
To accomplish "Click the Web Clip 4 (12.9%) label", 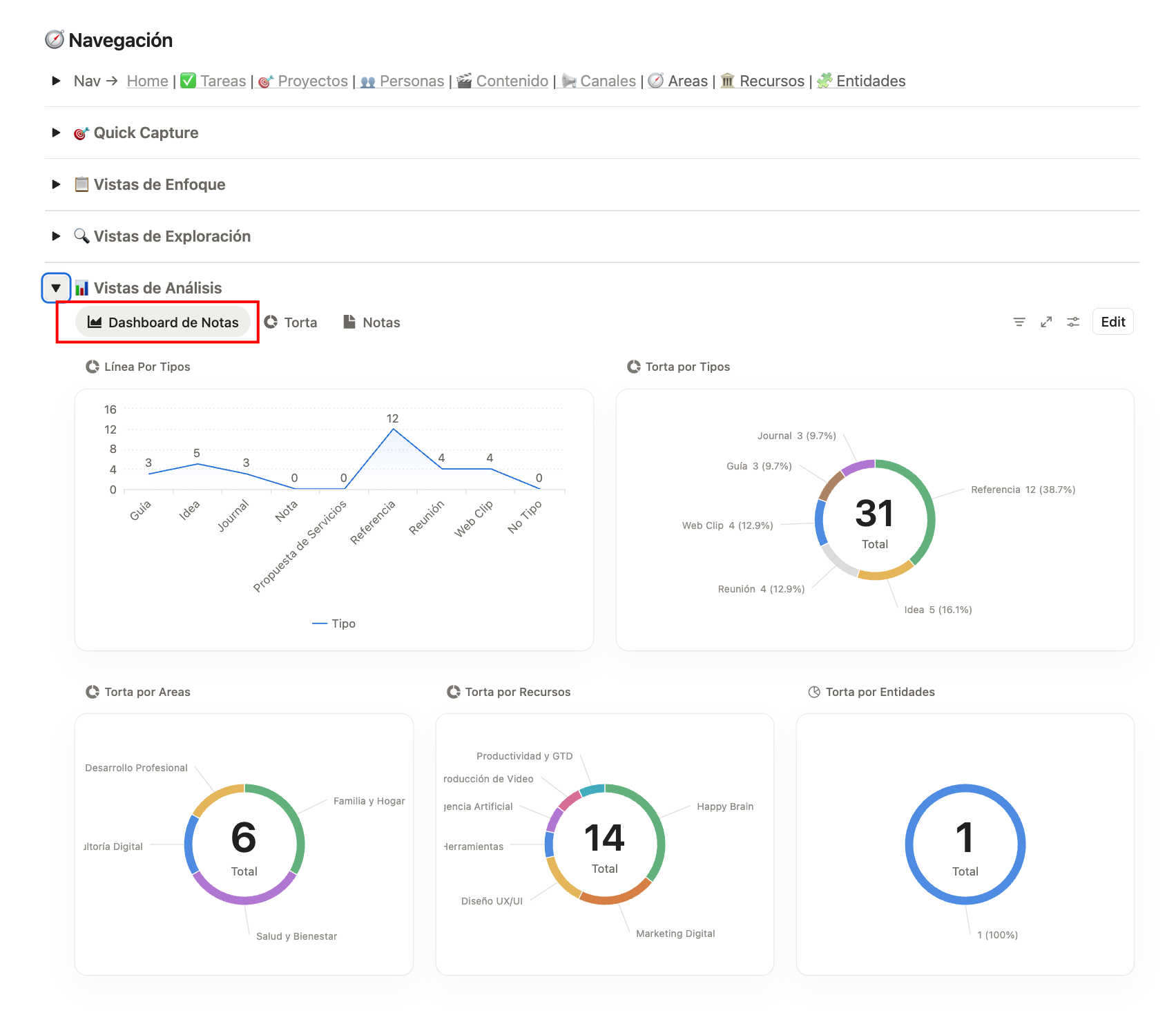I will pos(727,525).
